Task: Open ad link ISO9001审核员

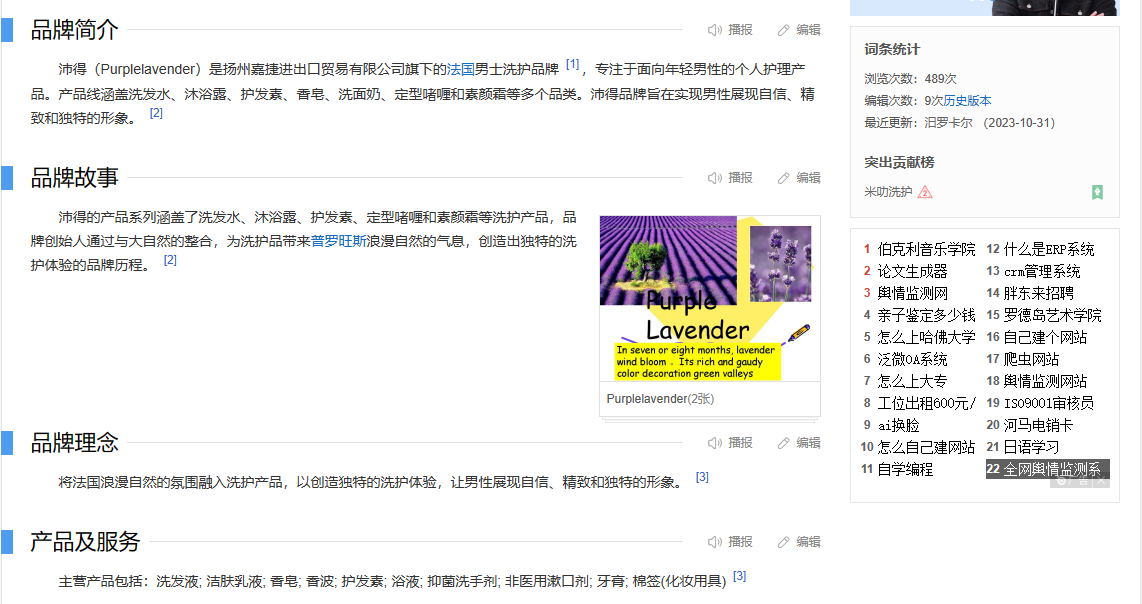Action: [1049, 404]
